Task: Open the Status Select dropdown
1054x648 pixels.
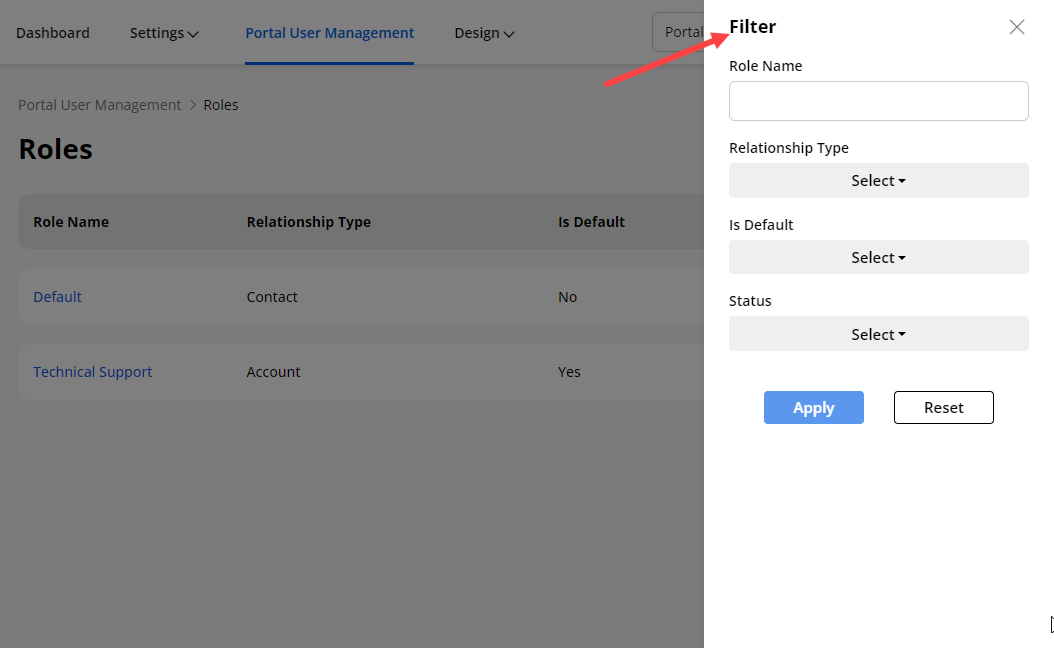Action: [x=878, y=335]
